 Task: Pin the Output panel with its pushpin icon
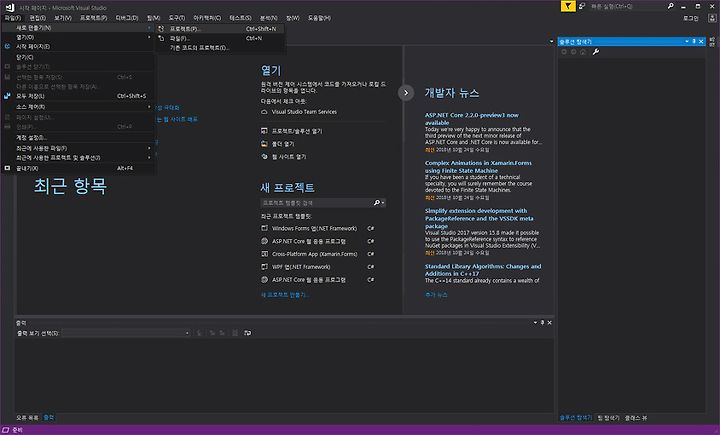(x=542, y=322)
